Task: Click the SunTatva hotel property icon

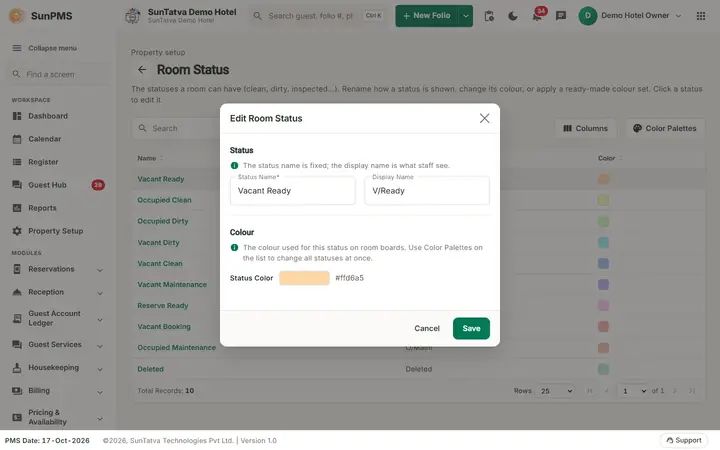Action: pos(133,16)
